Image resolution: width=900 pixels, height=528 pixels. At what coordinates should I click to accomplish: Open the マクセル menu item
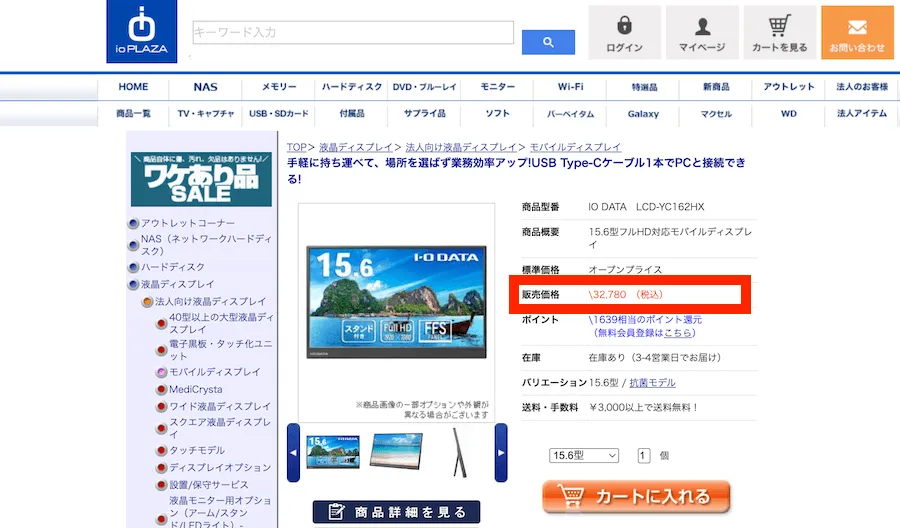(716, 114)
